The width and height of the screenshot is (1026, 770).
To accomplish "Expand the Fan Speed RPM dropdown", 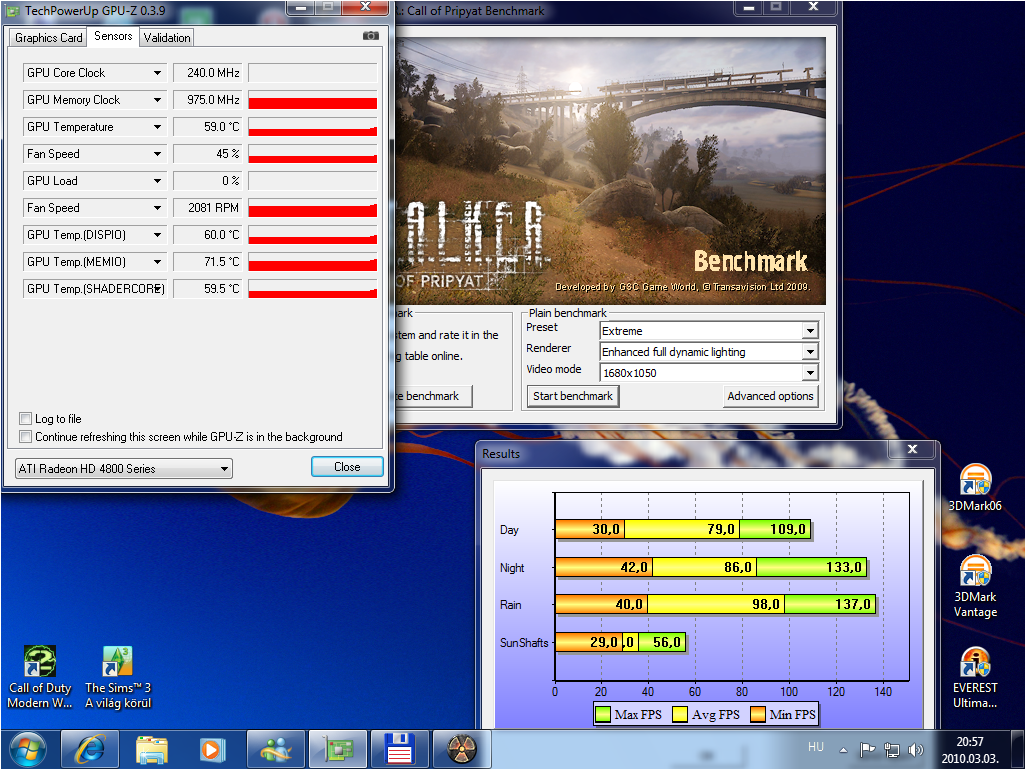I will pos(157,207).
